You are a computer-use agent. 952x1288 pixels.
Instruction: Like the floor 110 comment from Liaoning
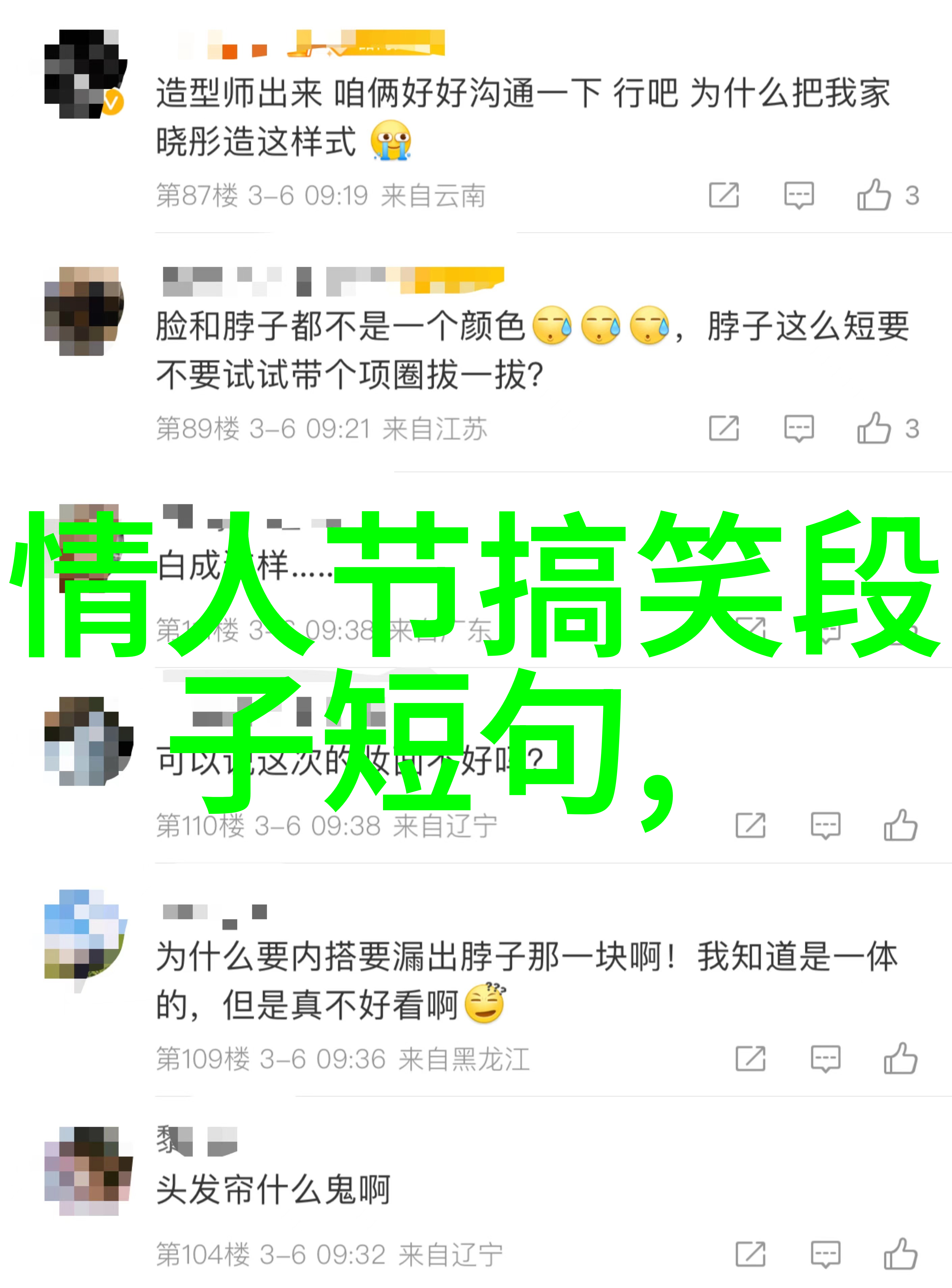point(901,825)
